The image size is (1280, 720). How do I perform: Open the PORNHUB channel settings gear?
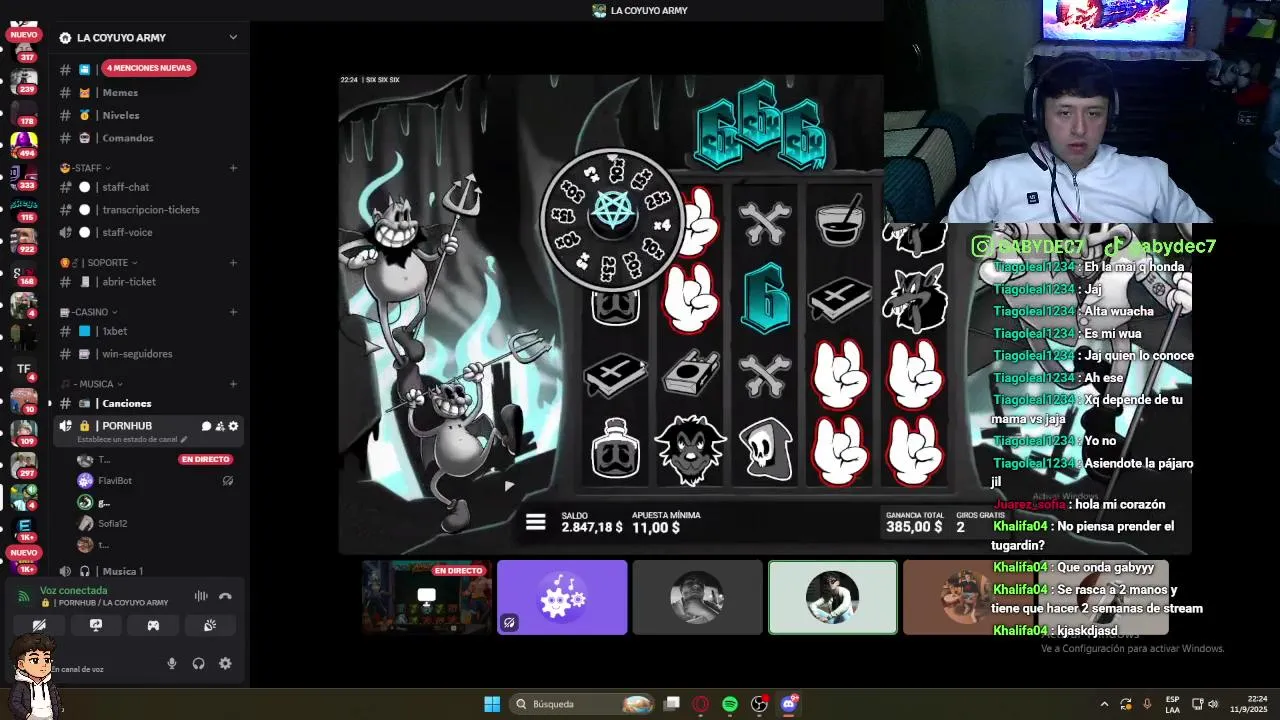tap(234, 426)
